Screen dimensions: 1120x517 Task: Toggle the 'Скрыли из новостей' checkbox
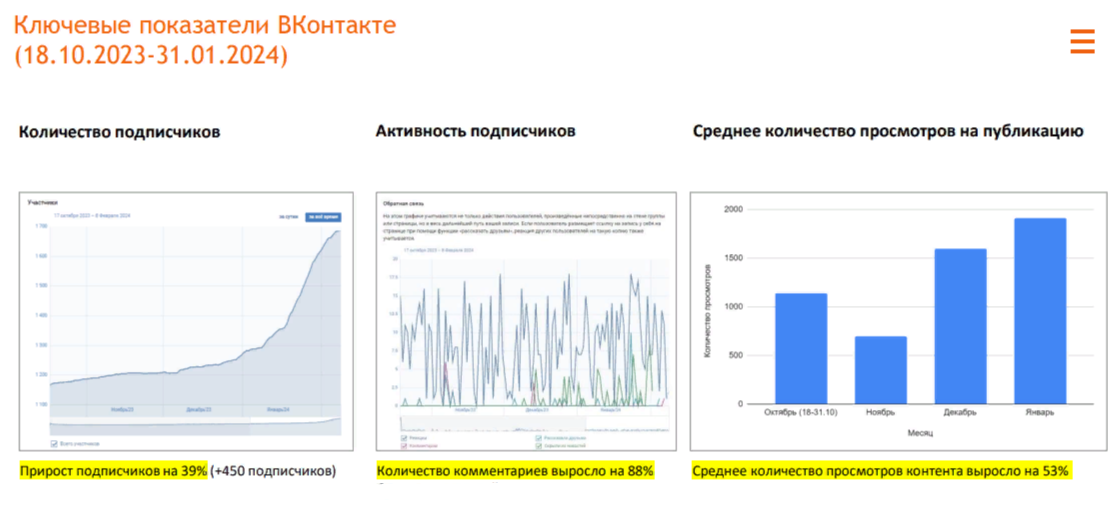coord(539,446)
